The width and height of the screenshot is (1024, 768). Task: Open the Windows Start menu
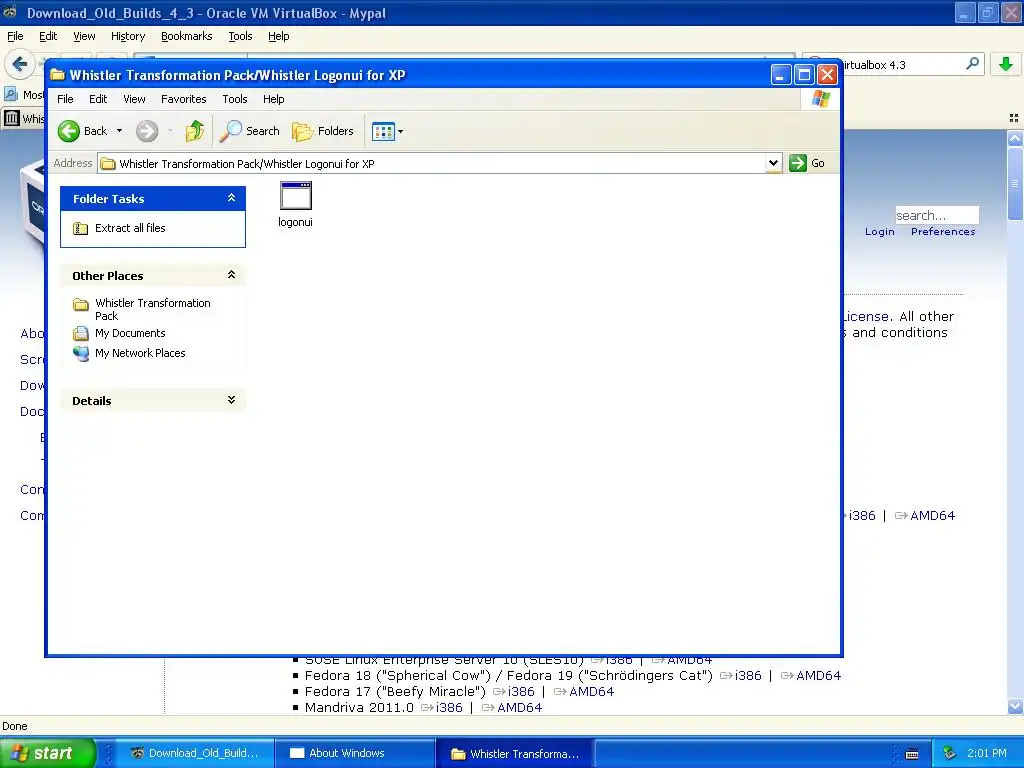tap(48, 753)
